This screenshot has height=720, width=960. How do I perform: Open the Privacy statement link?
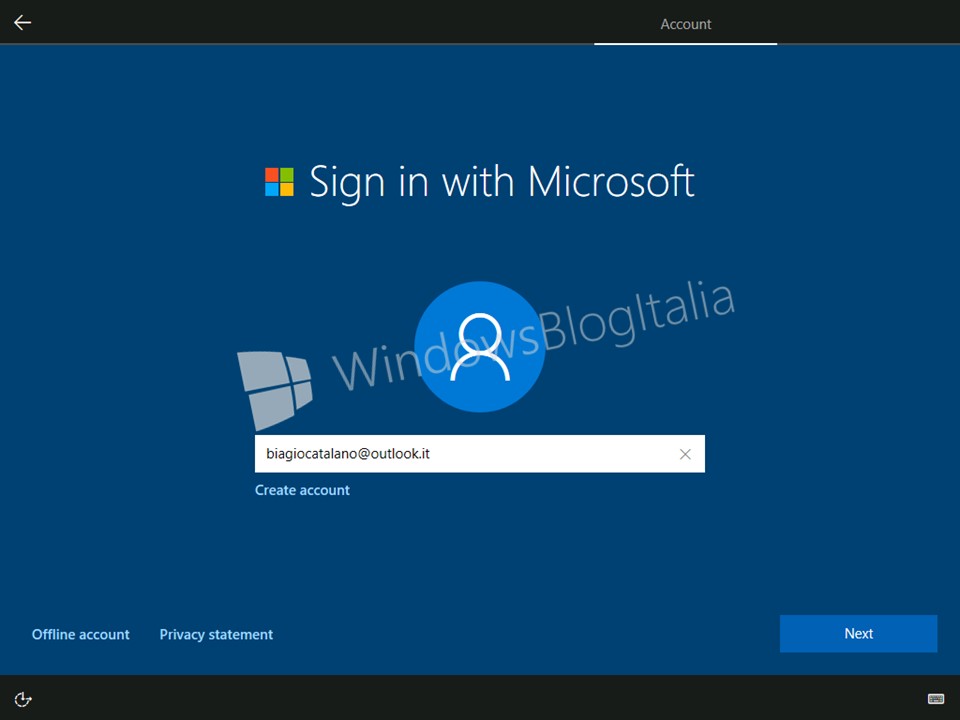click(216, 634)
